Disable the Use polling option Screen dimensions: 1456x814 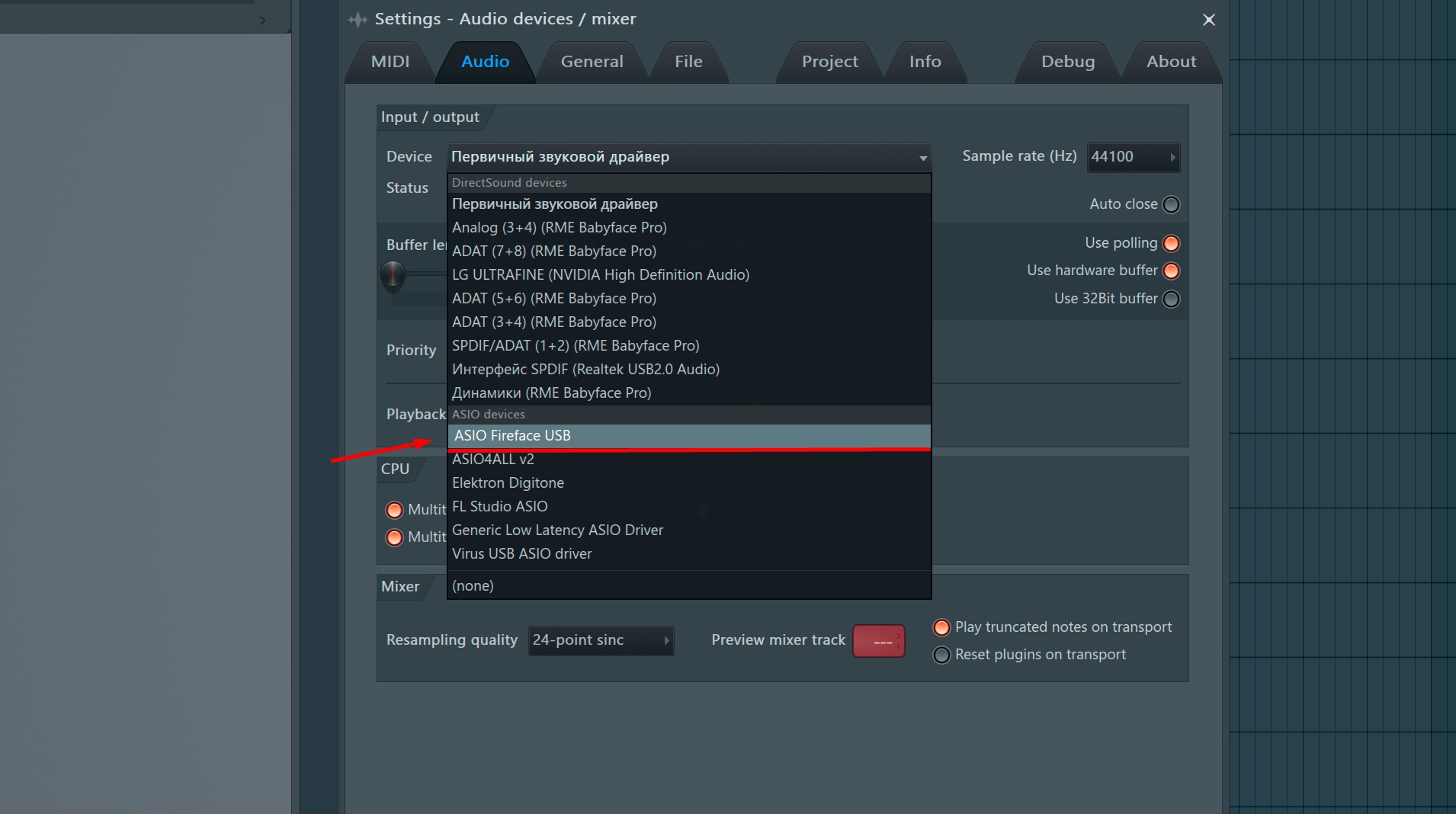[1172, 243]
